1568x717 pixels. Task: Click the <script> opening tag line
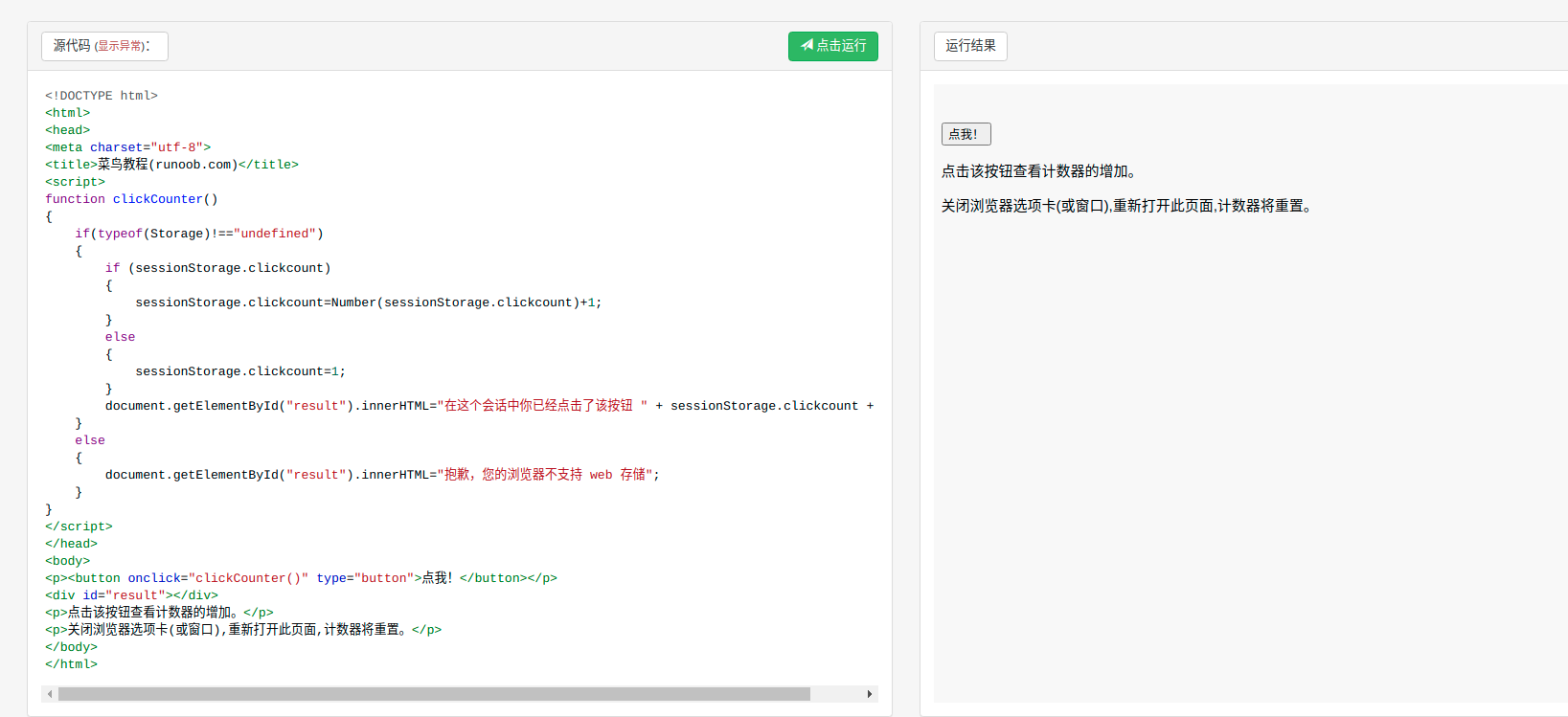(75, 182)
